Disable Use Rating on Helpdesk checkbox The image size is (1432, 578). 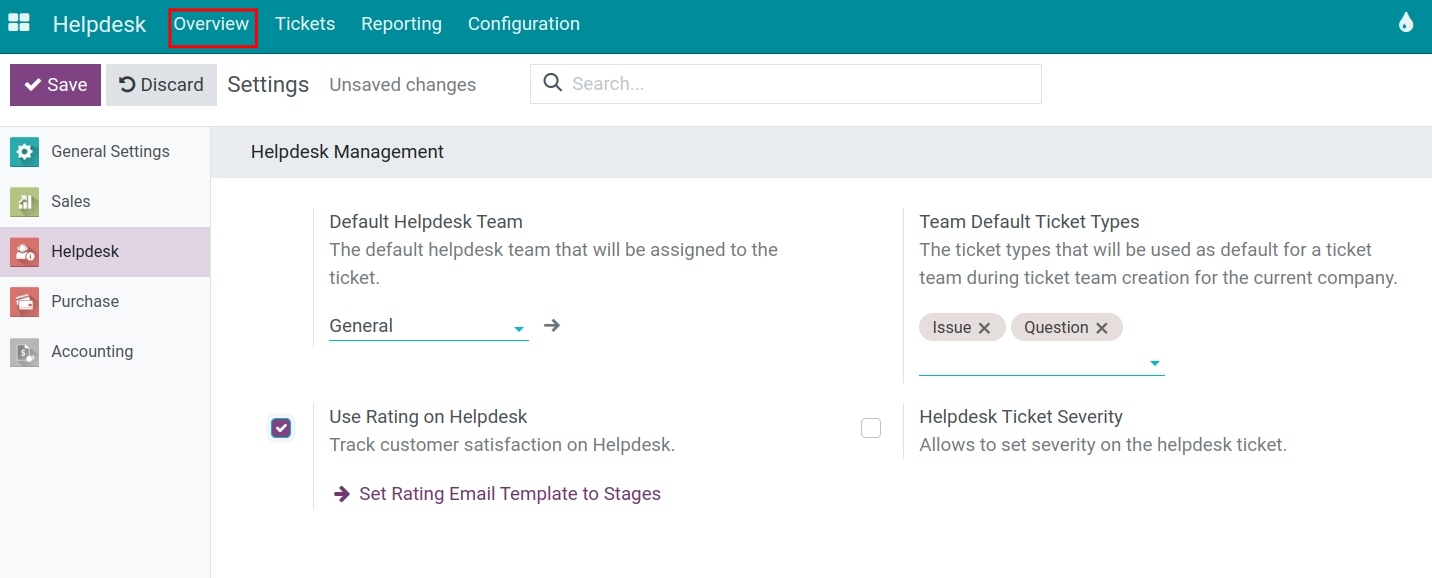(x=281, y=428)
